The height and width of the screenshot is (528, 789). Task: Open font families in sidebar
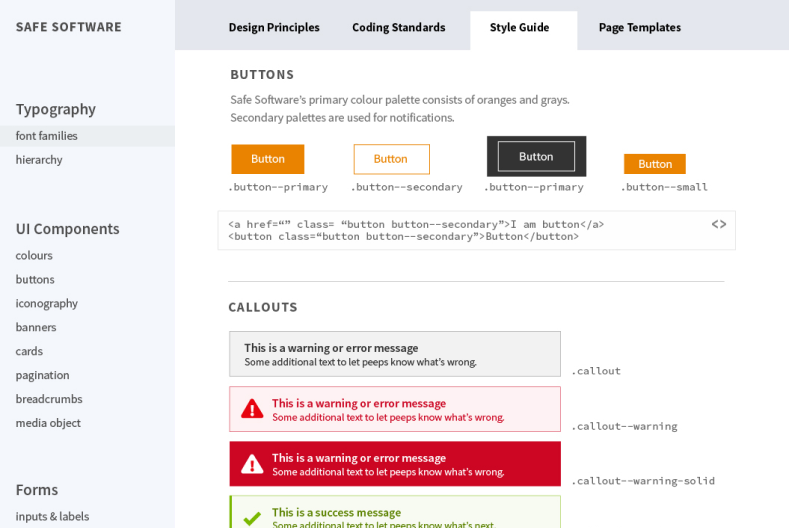(88, 136)
